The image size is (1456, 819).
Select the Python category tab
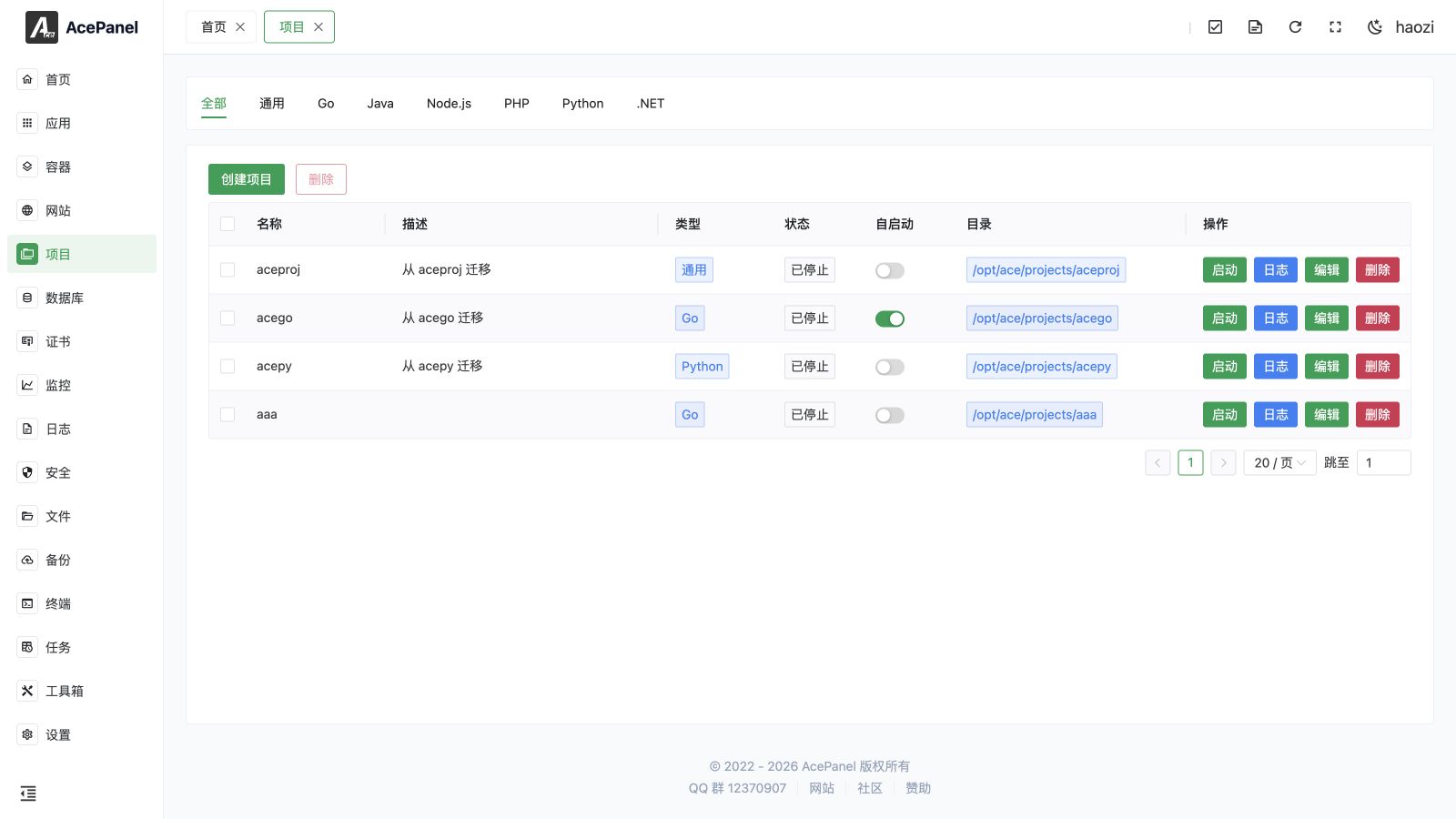(x=582, y=104)
